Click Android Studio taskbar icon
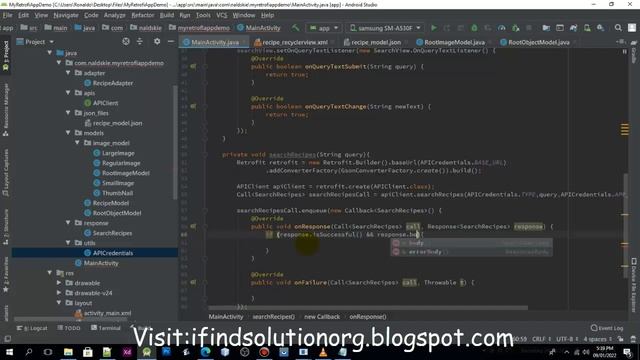 pyautogui.click(x=147, y=352)
